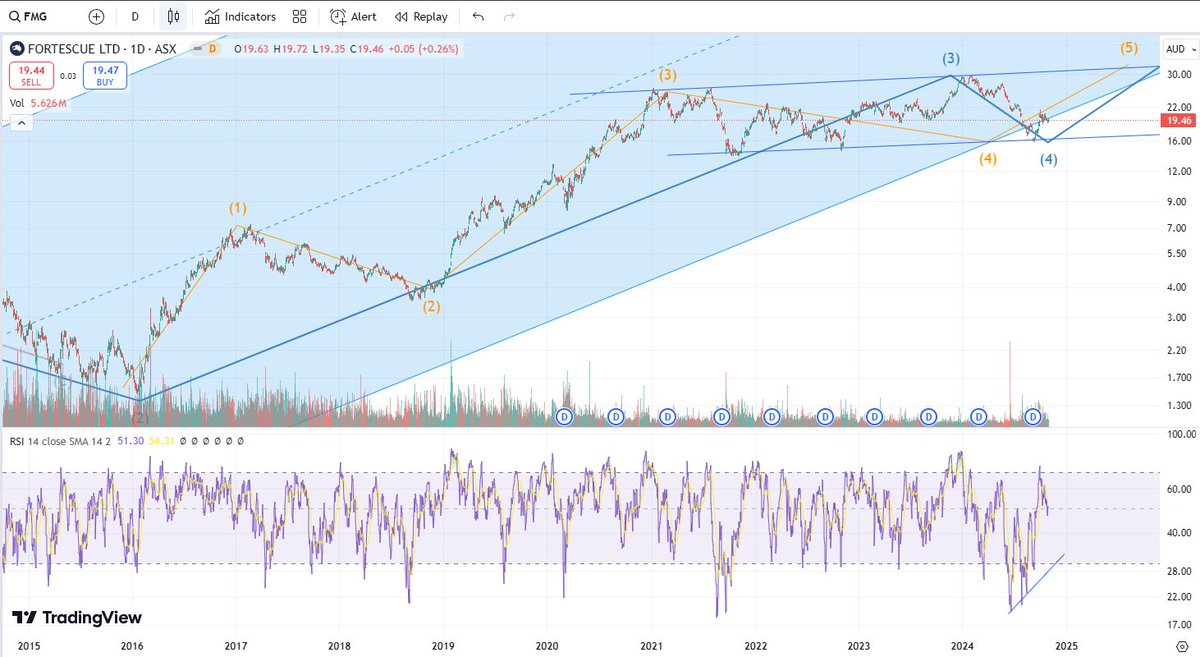Start bar Replay mode

click(x=422, y=16)
